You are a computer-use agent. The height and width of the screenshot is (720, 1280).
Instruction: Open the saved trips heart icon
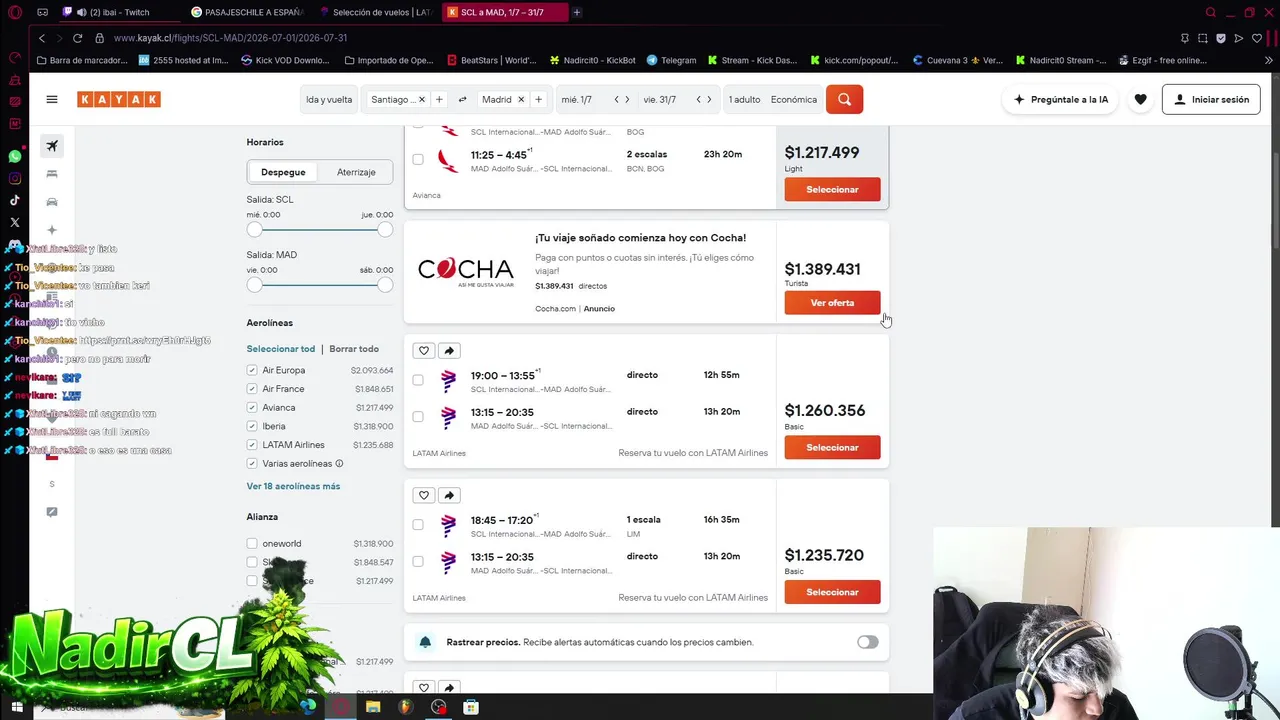coord(1140,99)
